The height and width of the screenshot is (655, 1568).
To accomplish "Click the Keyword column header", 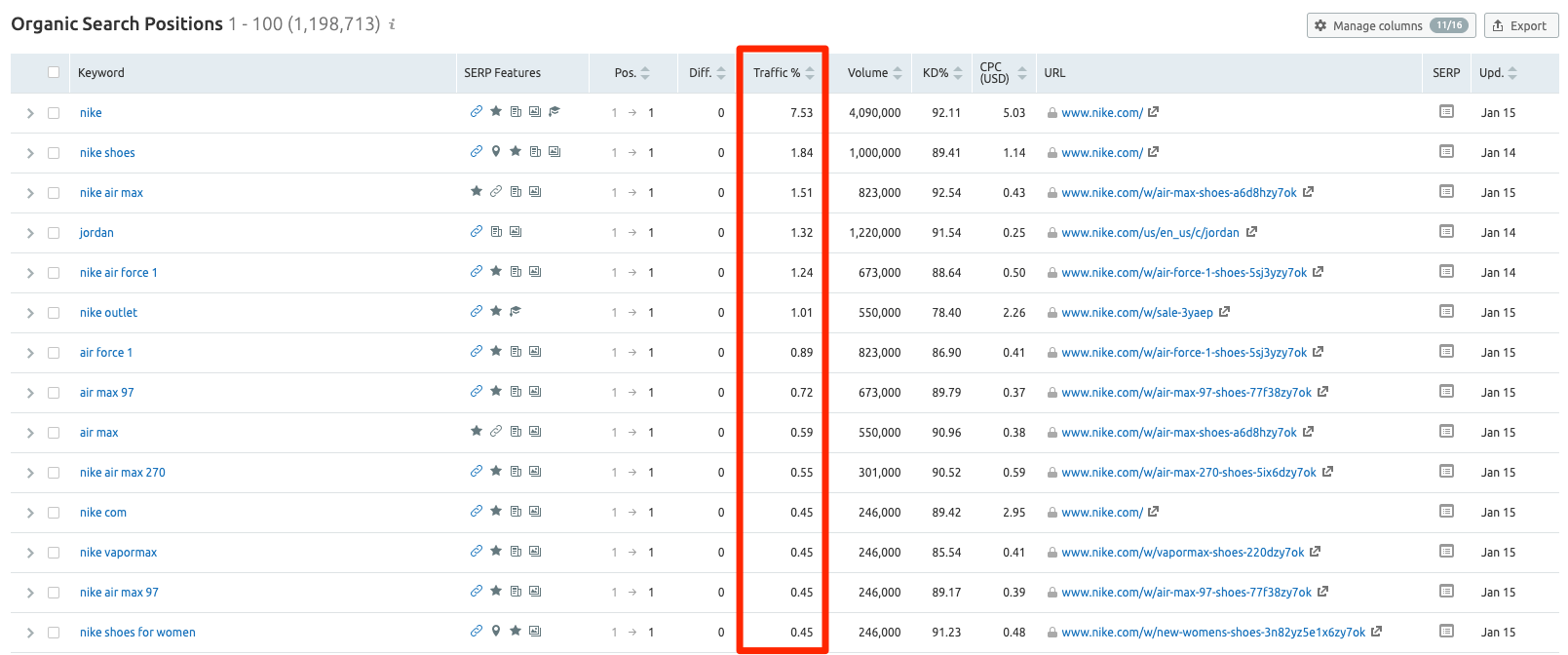I will 101,73.
